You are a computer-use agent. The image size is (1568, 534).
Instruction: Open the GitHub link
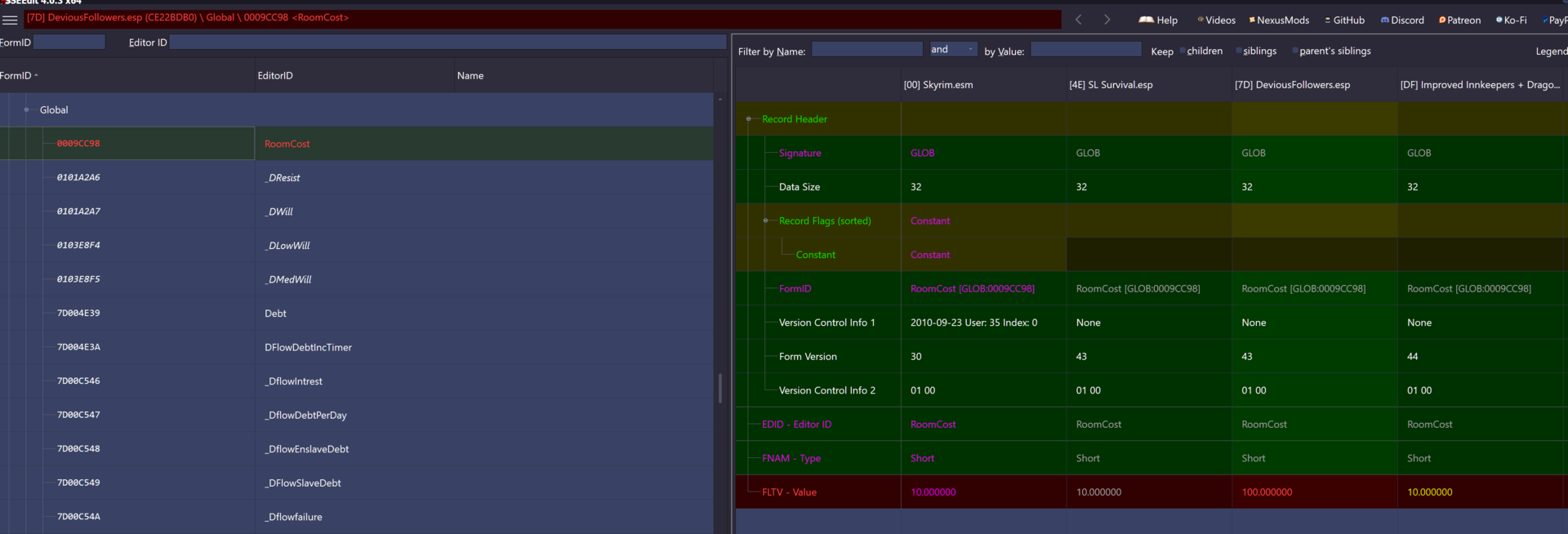pos(1344,20)
